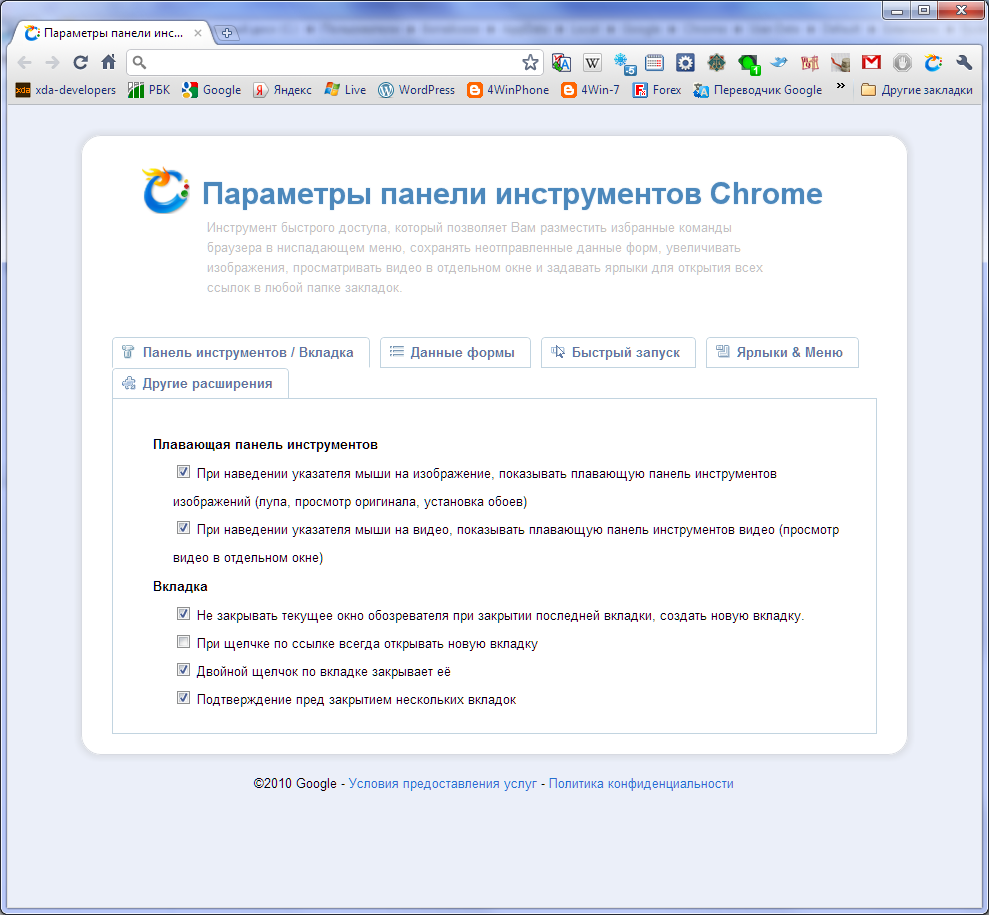This screenshot has width=989, height=915.
Task: Open the 4WinPhone bookmark
Action: 508,90
